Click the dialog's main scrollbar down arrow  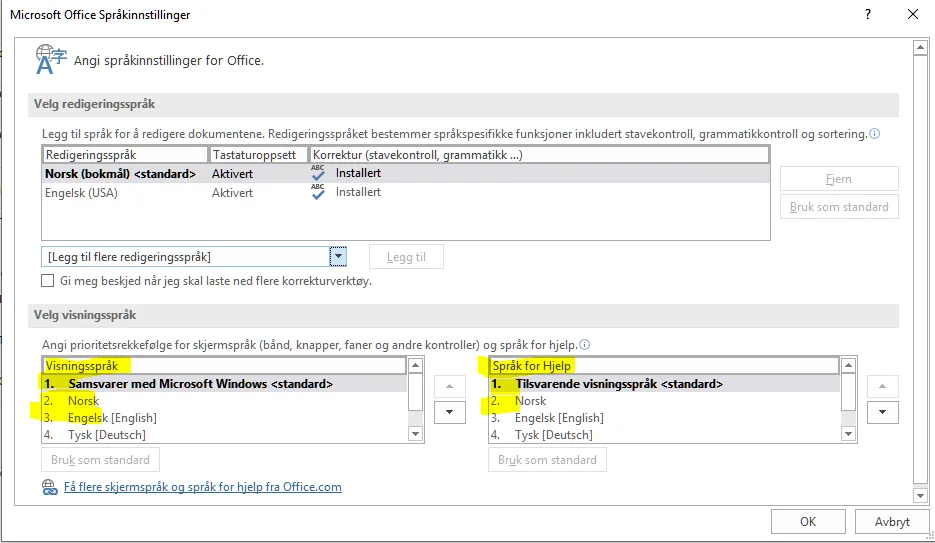click(920, 495)
